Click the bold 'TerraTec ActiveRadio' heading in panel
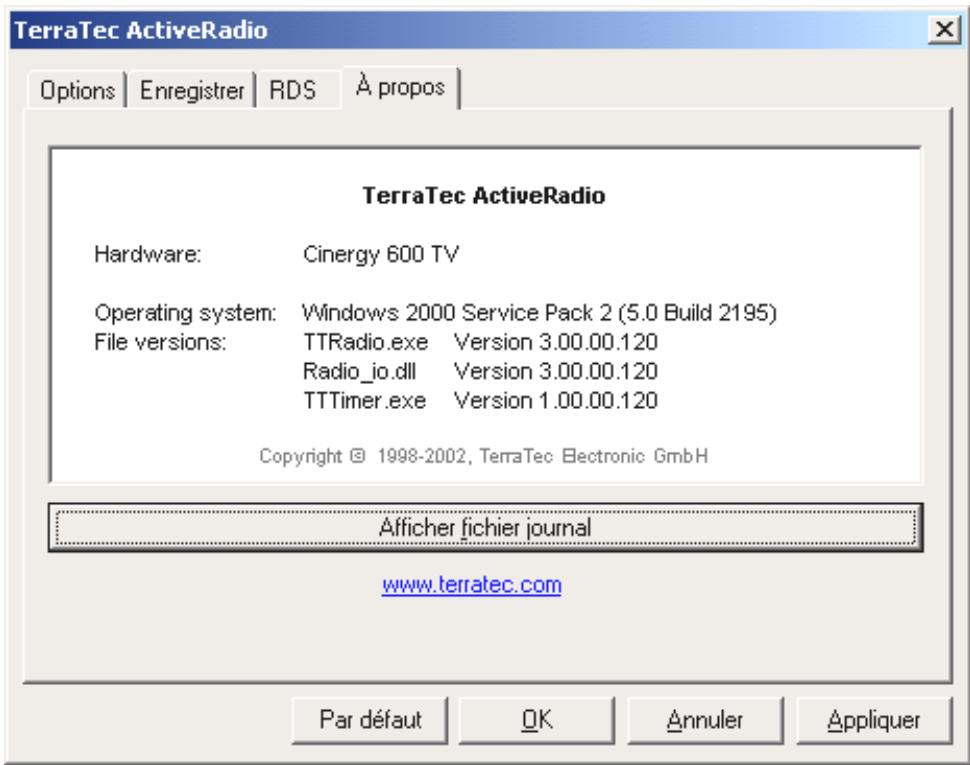Image resolution: width=970 pixels, height=765 pixels. tap(483, 195)
